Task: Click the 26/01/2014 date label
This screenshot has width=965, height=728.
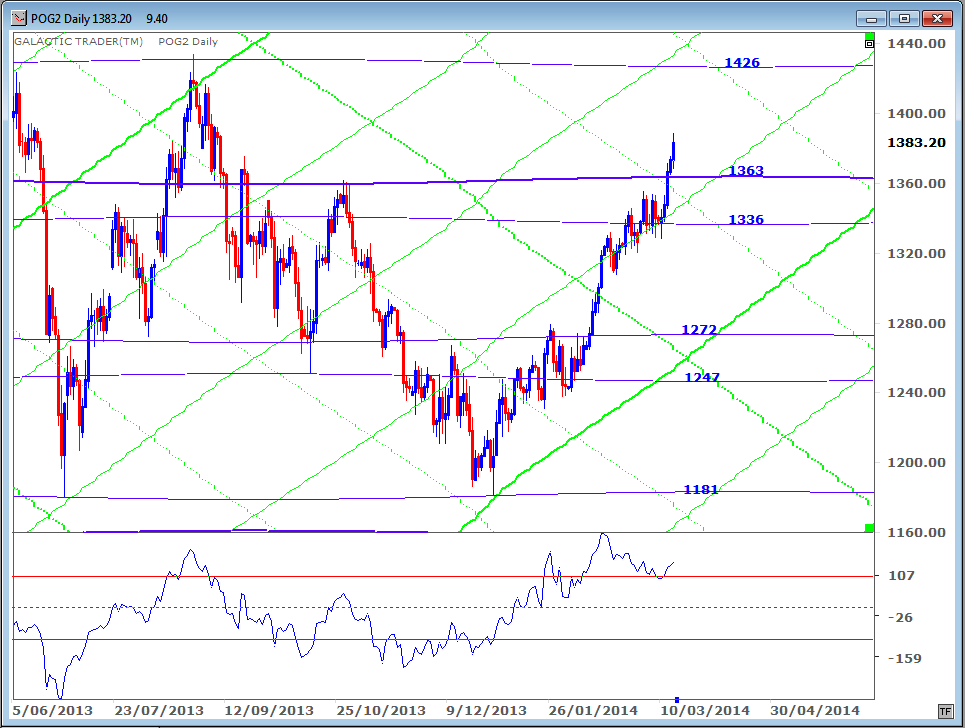Action: tap(593, 711)
